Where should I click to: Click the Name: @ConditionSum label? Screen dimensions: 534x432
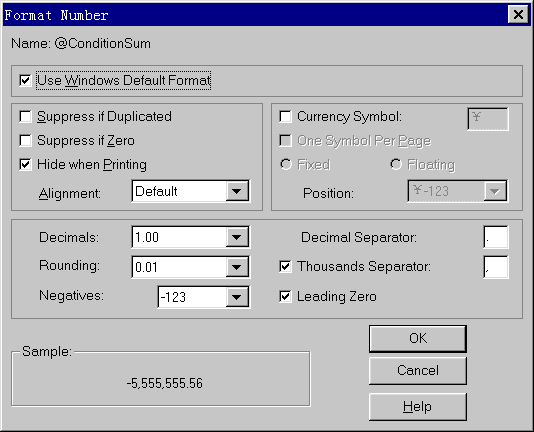click(81, 44)
